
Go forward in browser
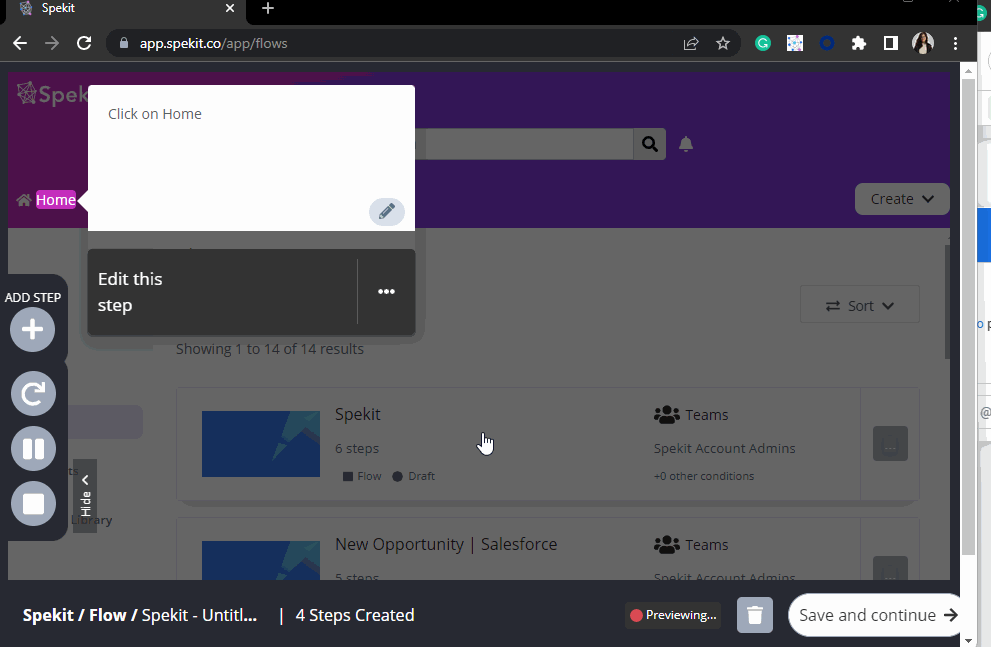pos(52,43)
